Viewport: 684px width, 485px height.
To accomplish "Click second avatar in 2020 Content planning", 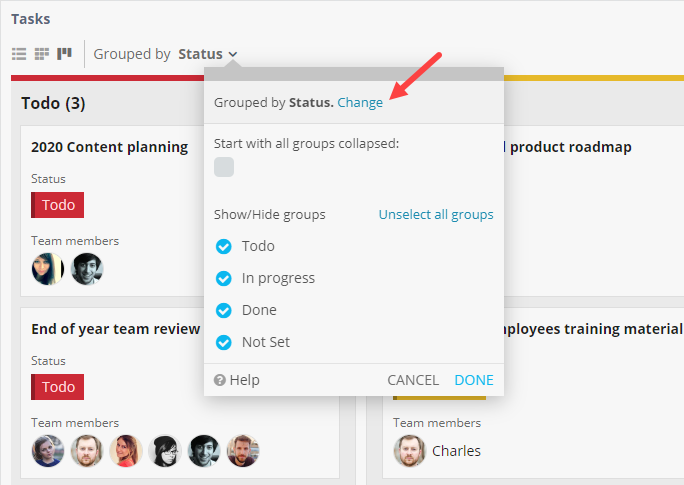I will [x=87, y=268].
